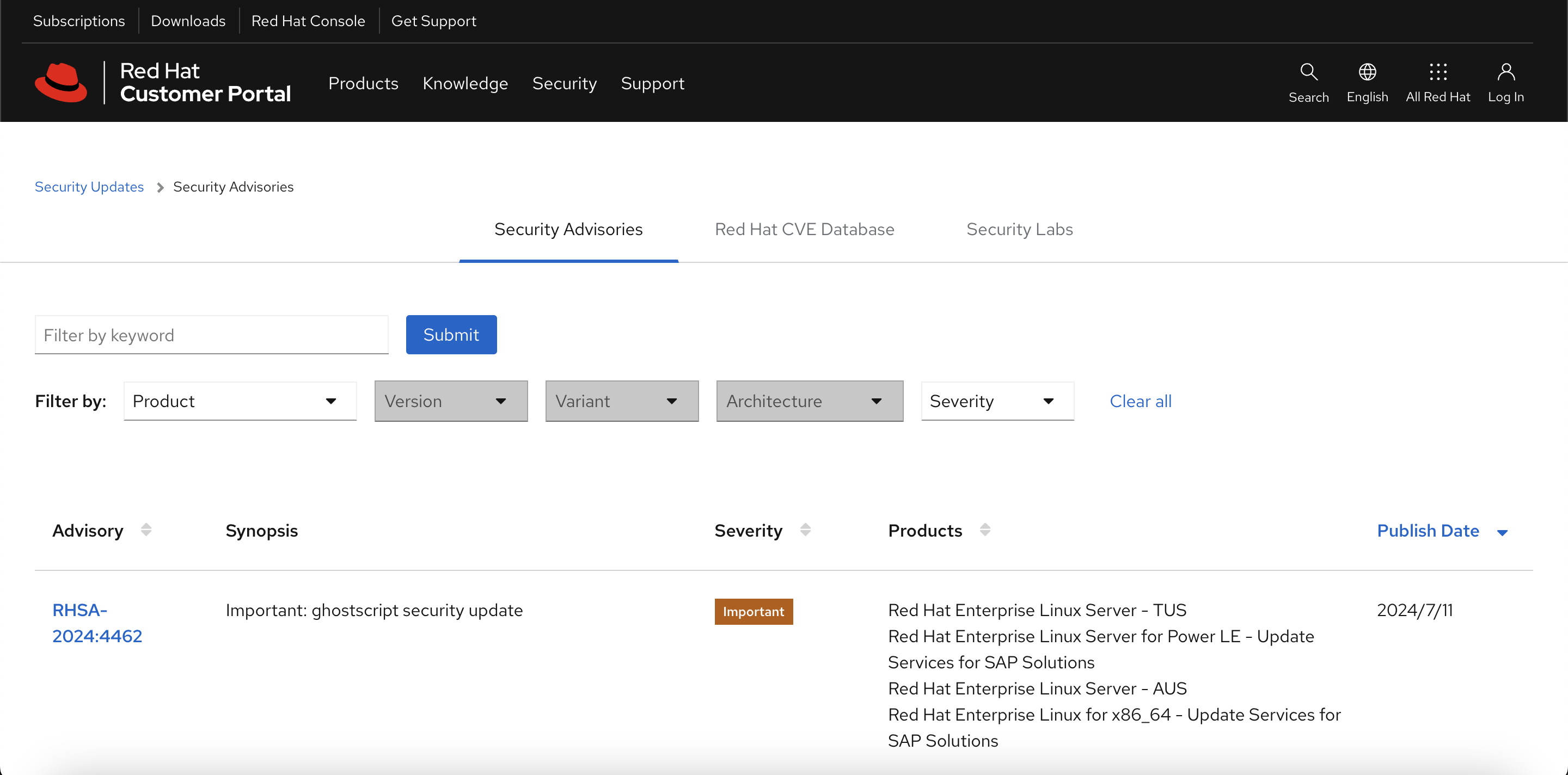Click the Red Hat fedora logo
The width and height of the screenshot is (1568, 775).
click(x=61, y=82)
